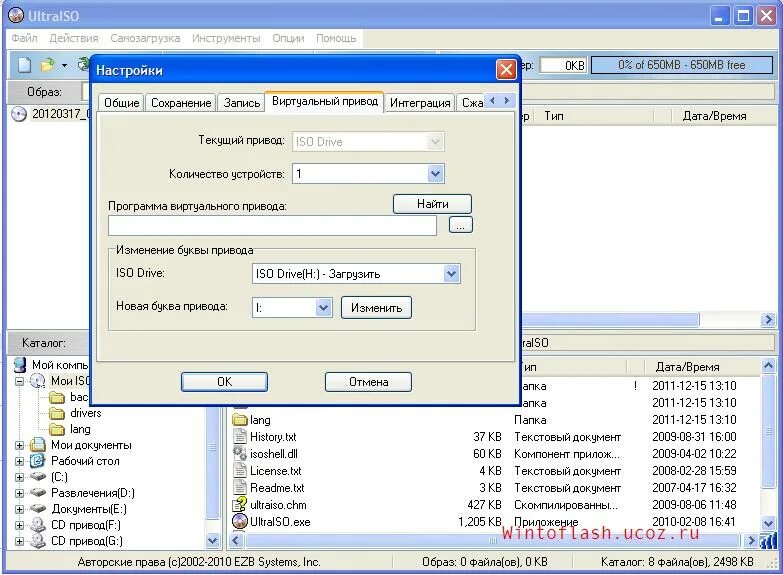
Task: Click the Тип header in upper pane
Action: (554, 116)
